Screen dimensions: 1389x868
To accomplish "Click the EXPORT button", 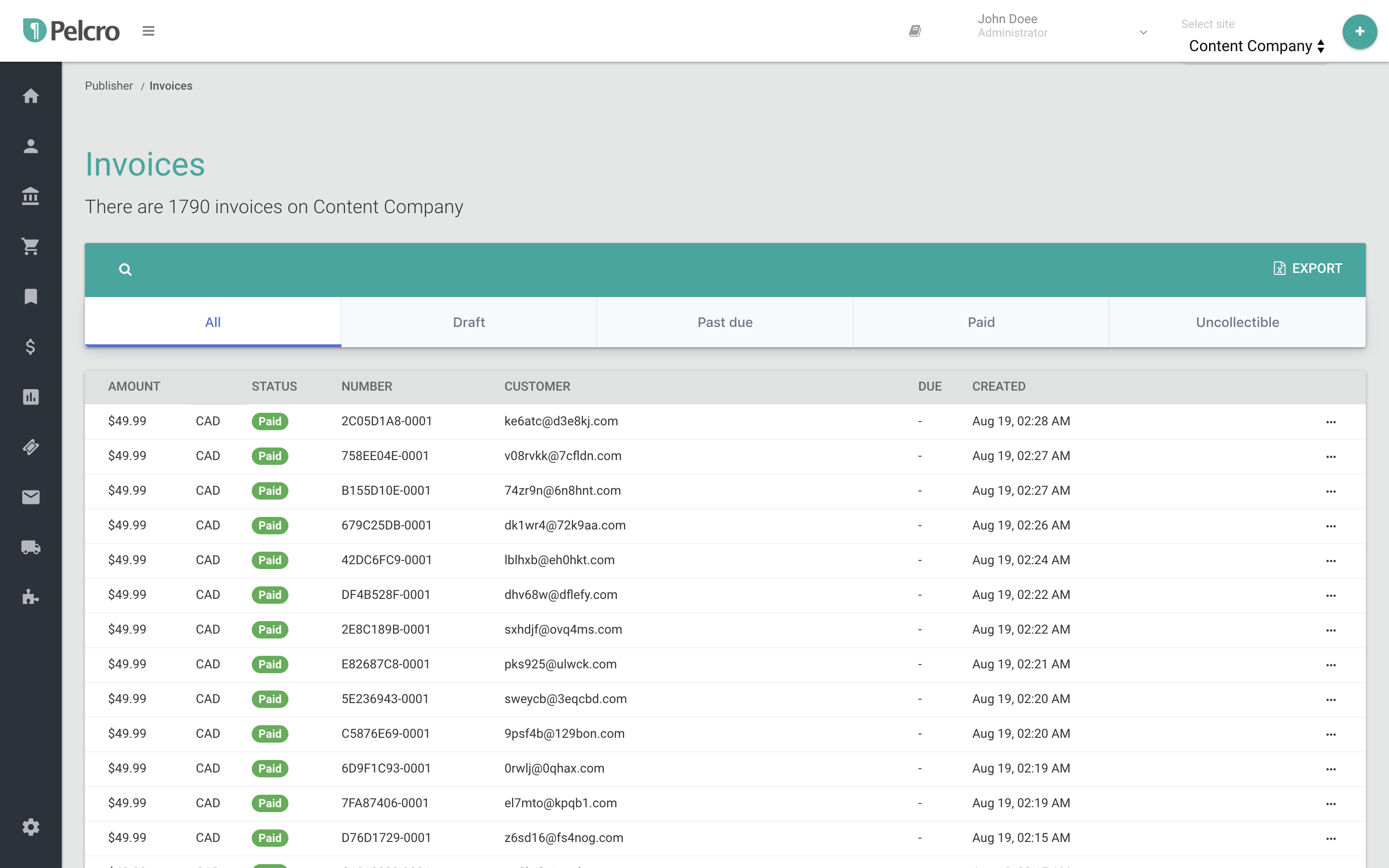I will pyautogui.click(x=1307, y=269).
